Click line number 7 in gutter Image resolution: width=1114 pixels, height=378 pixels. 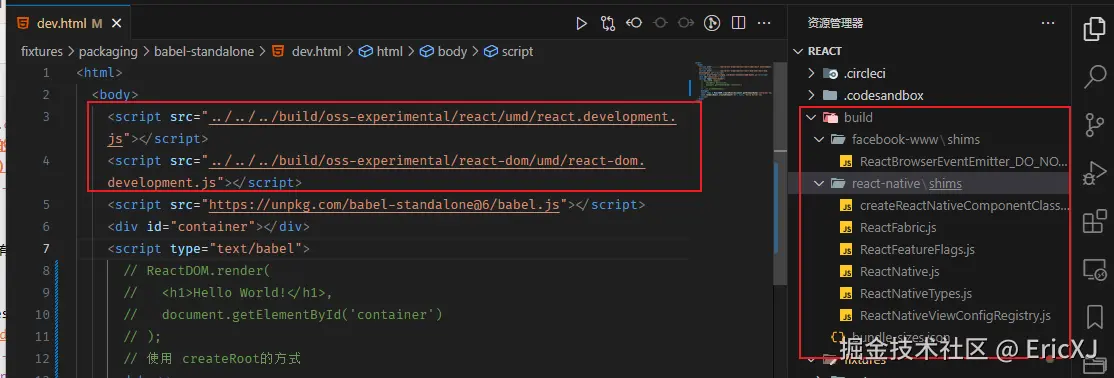point(46,249)
